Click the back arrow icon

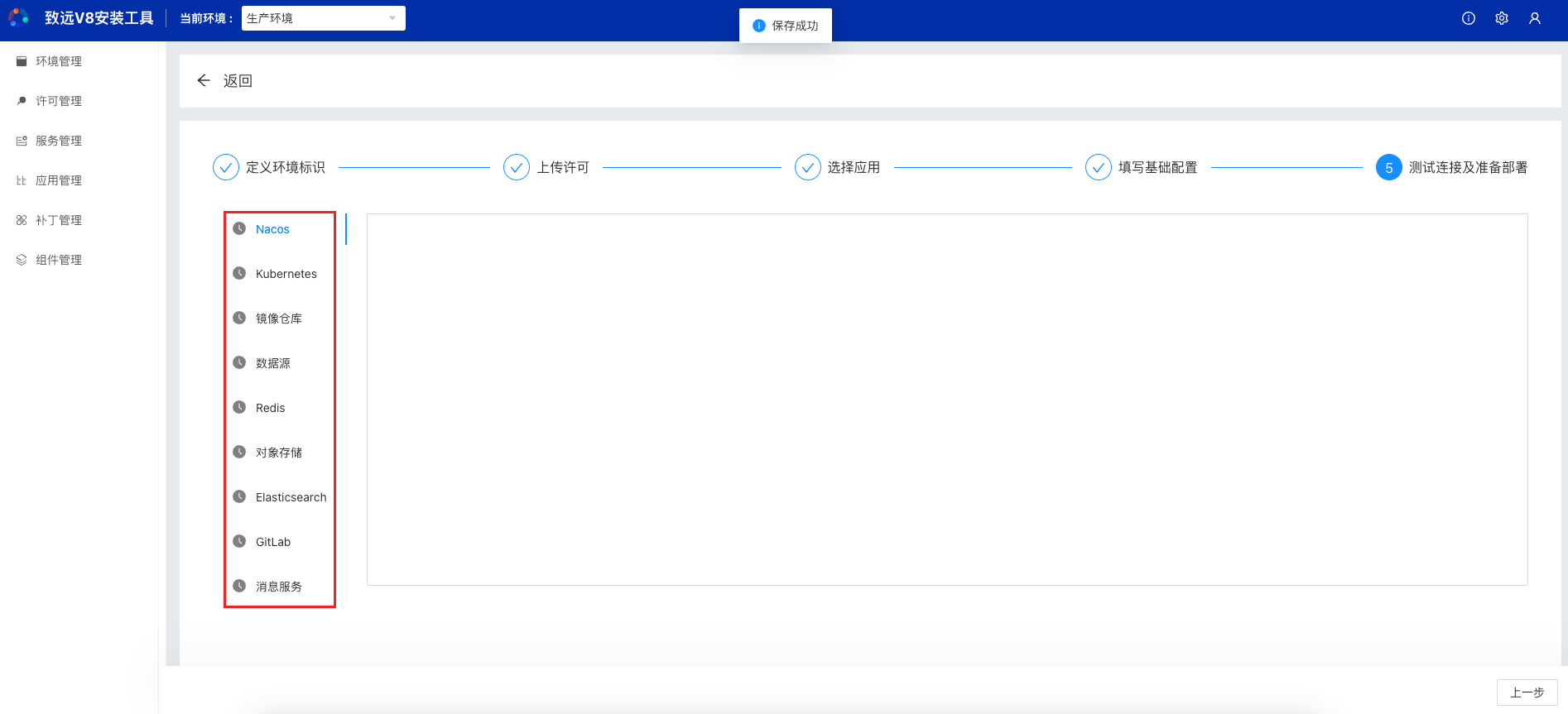[x=204, y=80]
